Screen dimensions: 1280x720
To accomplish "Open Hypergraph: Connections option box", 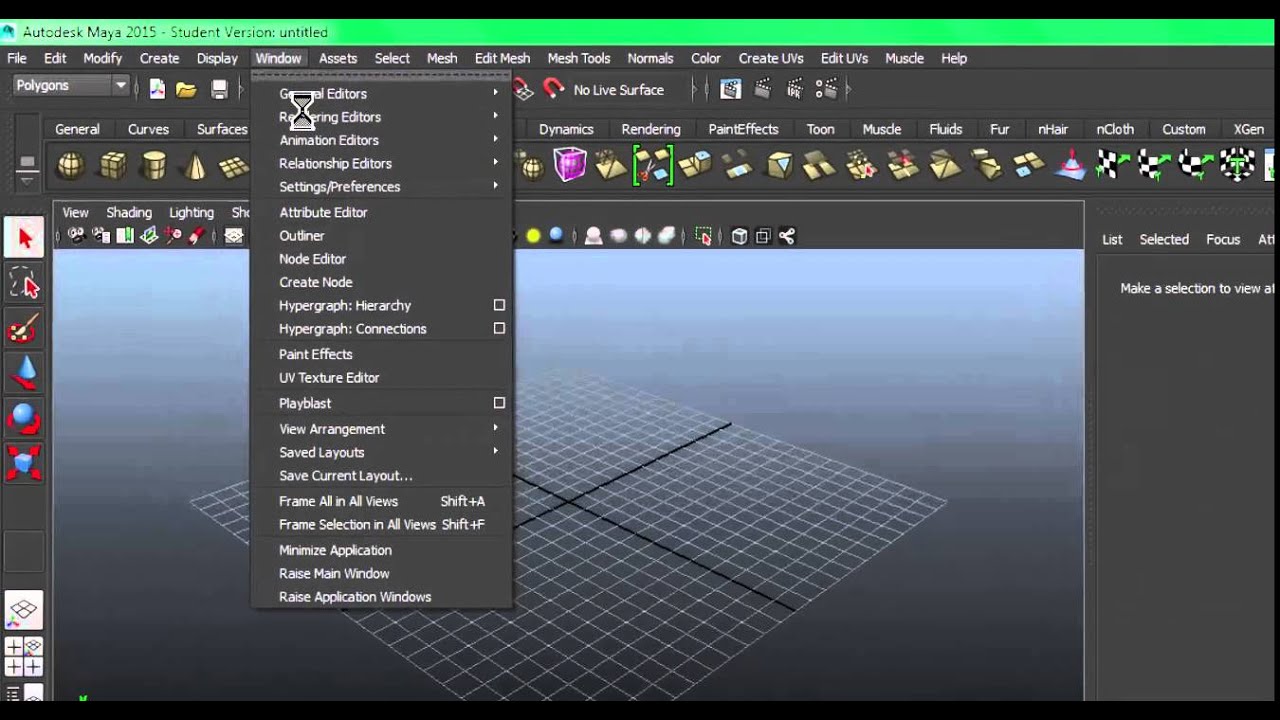I will coord(499,328).
